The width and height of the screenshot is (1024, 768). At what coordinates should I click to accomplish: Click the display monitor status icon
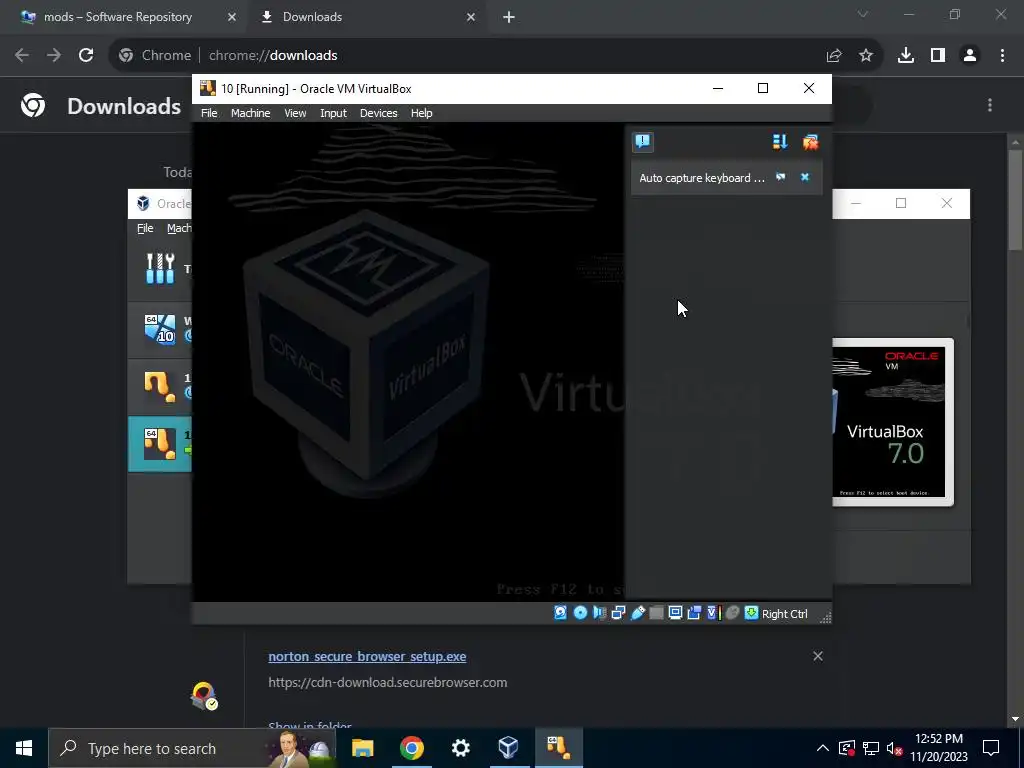[675, 613]
